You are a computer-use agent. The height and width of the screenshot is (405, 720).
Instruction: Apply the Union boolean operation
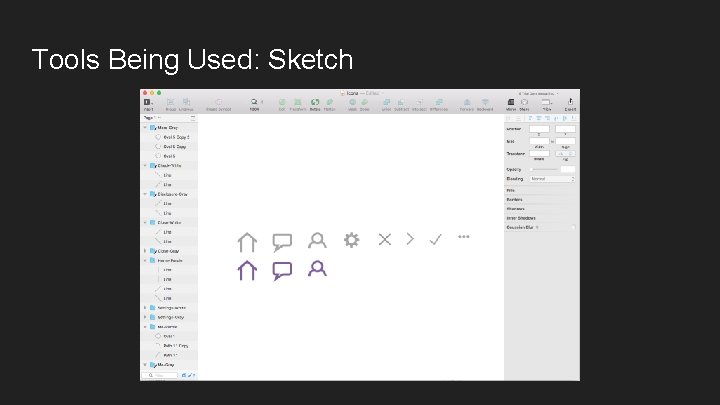386,102
